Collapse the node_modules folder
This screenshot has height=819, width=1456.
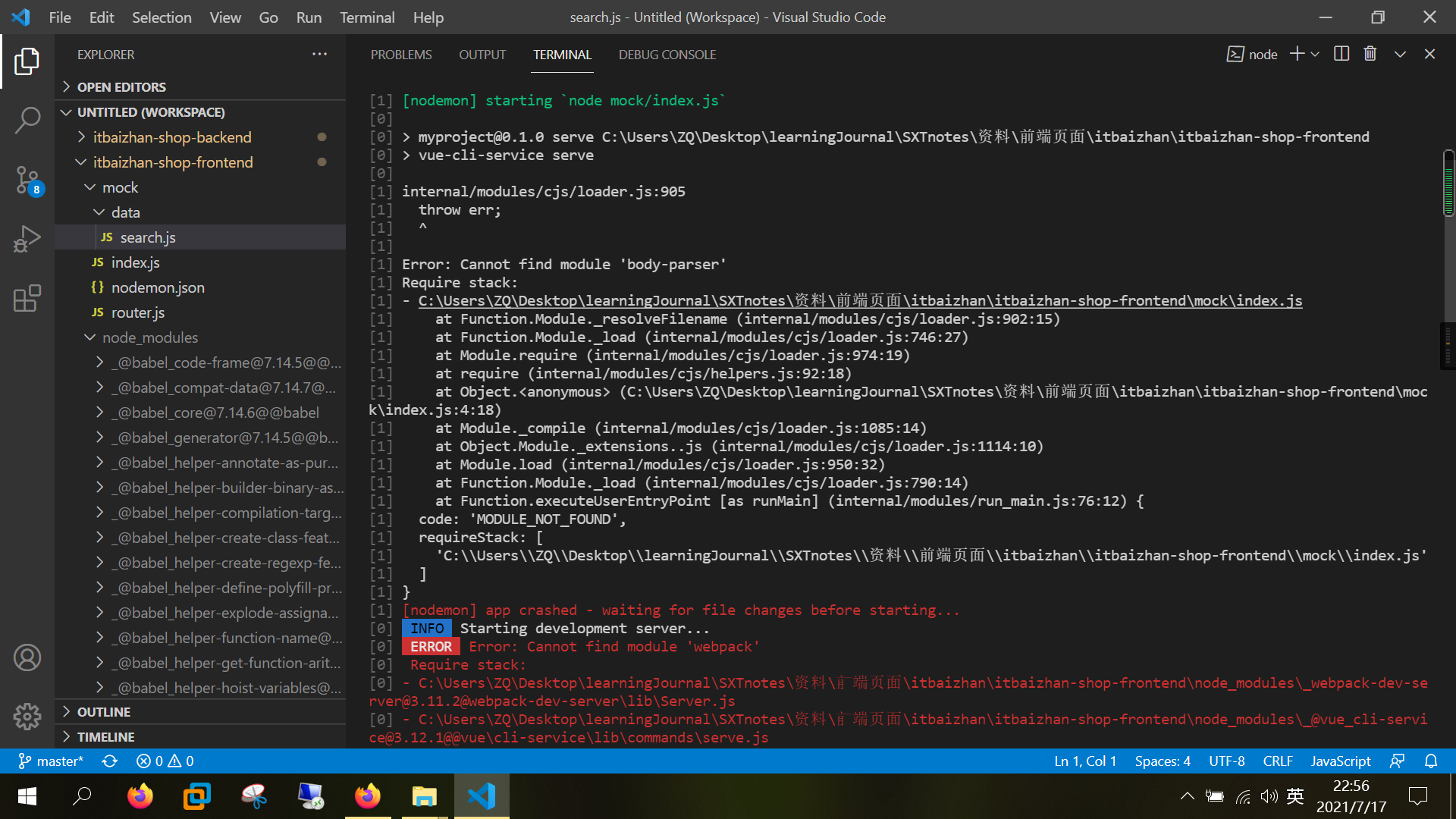[x=200, y=337]
